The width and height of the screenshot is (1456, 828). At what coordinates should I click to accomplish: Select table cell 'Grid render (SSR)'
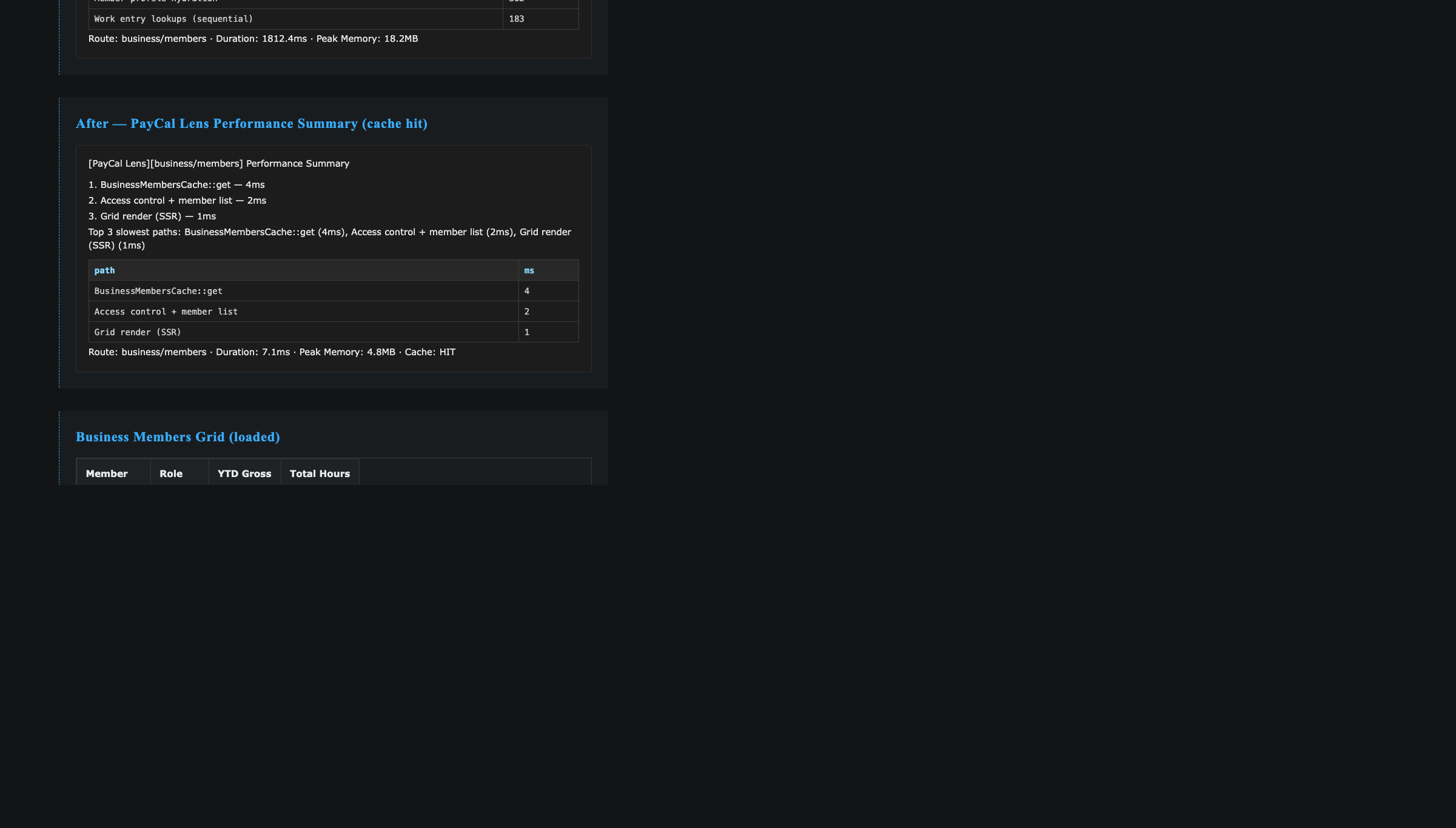tap(304, 332)
